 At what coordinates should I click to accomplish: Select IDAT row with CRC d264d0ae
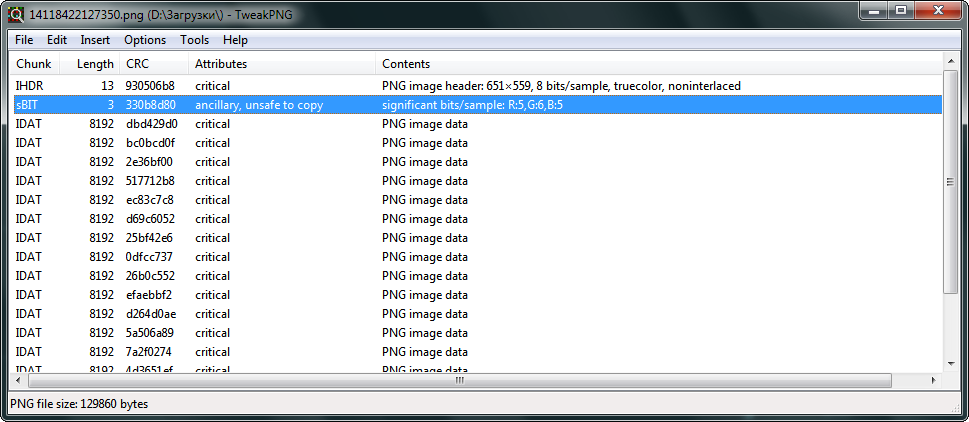tap(476, 314)
